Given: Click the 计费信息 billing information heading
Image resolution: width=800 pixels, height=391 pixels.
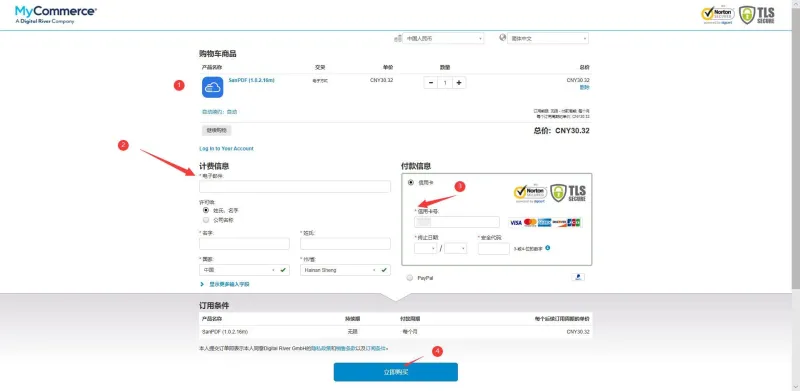Looking at the screenshot, I should [214, 166].
